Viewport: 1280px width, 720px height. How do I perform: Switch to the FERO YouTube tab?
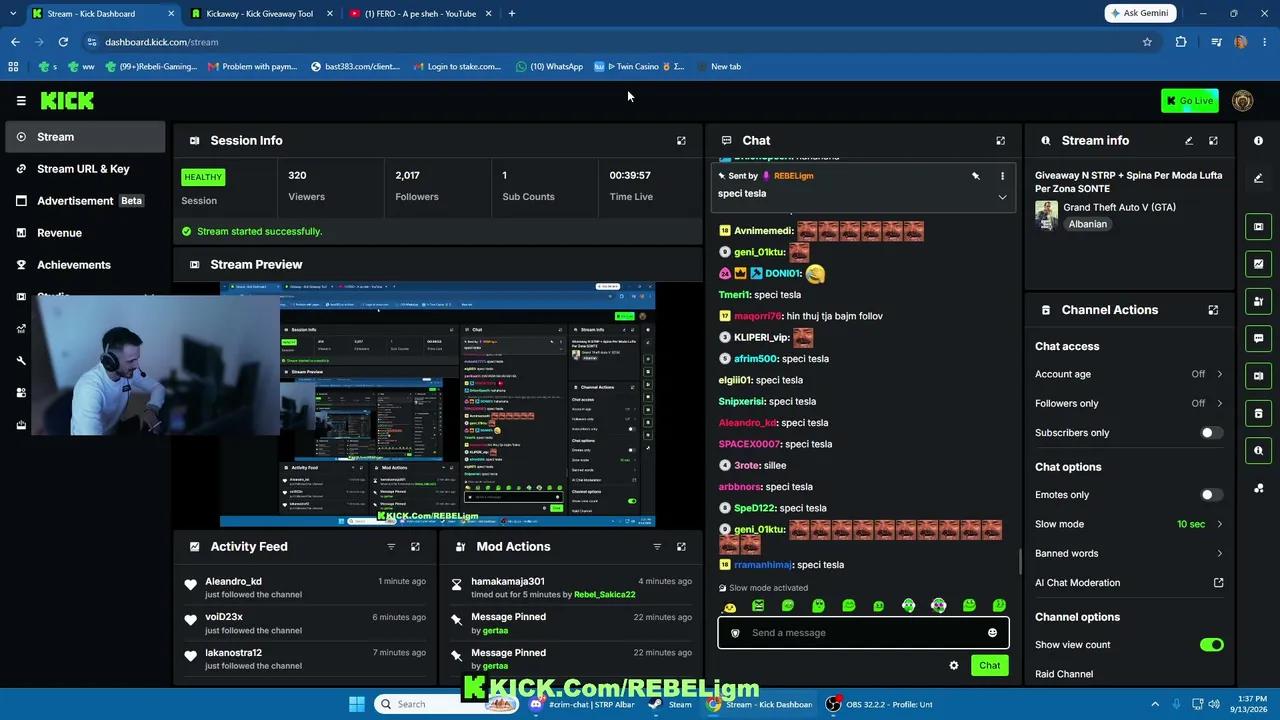click(x=420, y=14)
